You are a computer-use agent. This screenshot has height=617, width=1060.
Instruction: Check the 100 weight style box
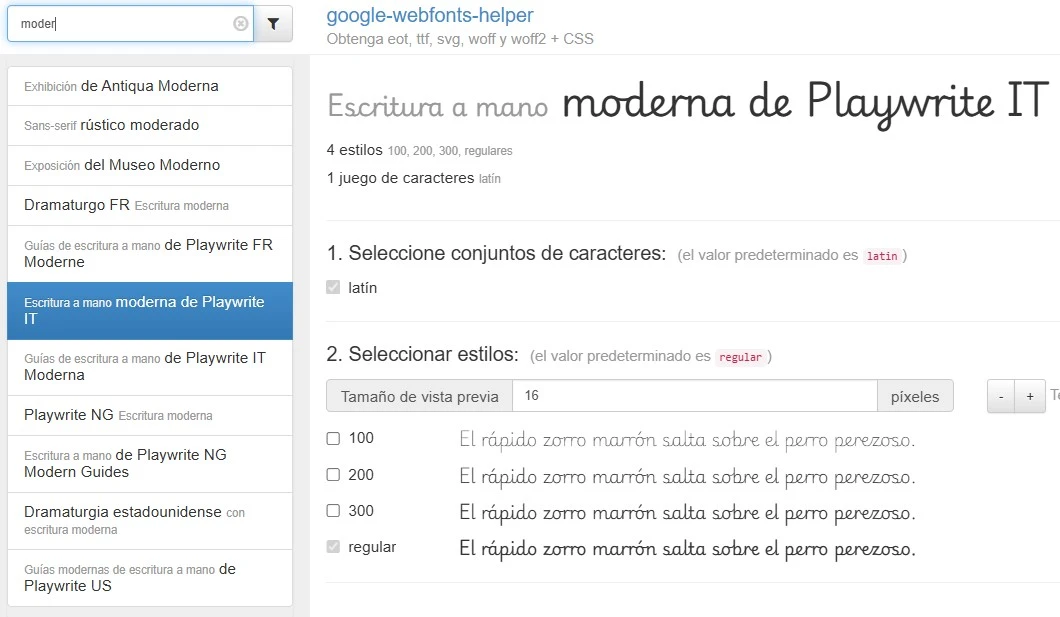click(x=333, y=439)
